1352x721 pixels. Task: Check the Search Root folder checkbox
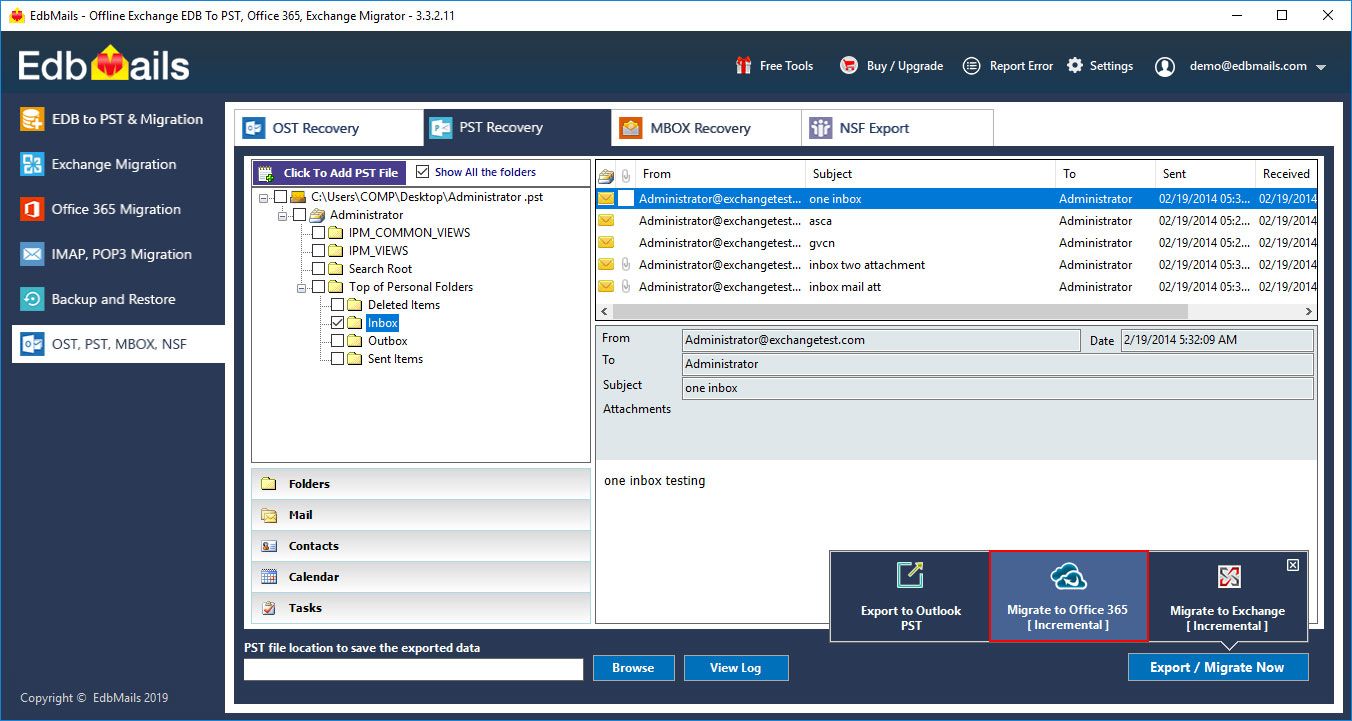[318, 269]
